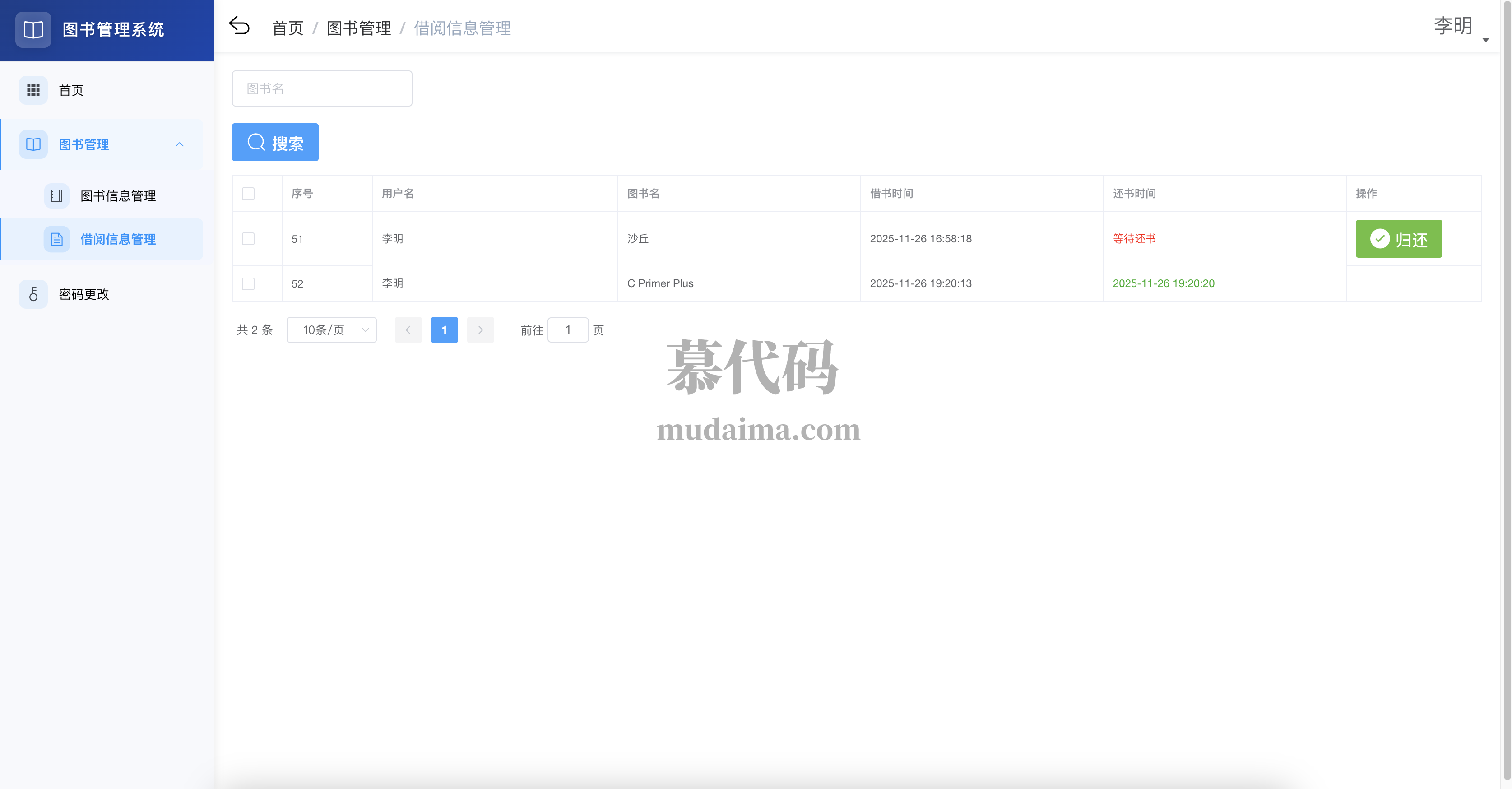This screenshot has height=789, width=1512.
Task: Click the 图书管理系统 app logo icon
Action: pyautogui.click(x=33, y=29)
